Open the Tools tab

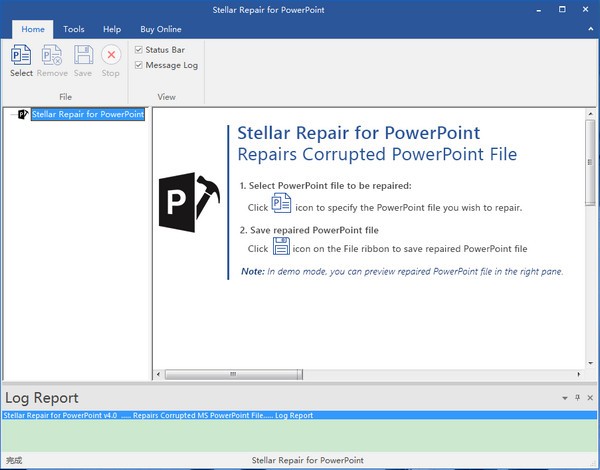click(x=74, y=30)
